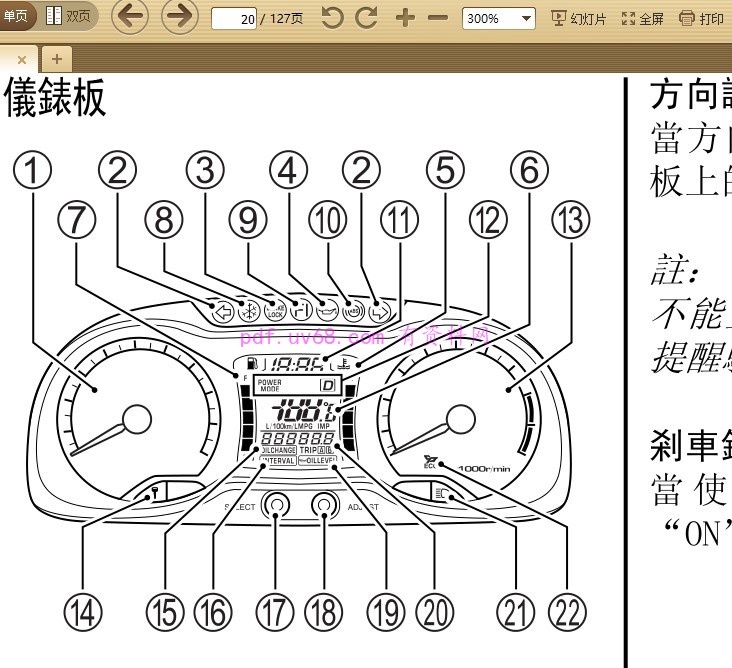Go to the next page arrow

coord(179,17)
